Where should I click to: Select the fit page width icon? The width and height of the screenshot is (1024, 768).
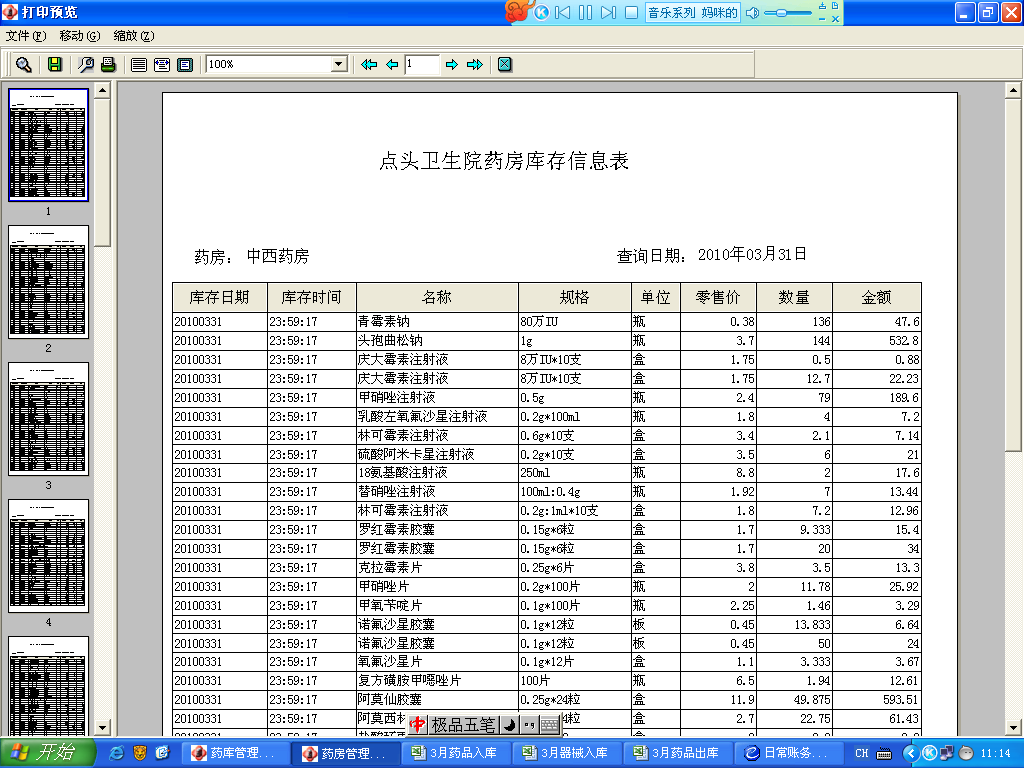(162, 65)
